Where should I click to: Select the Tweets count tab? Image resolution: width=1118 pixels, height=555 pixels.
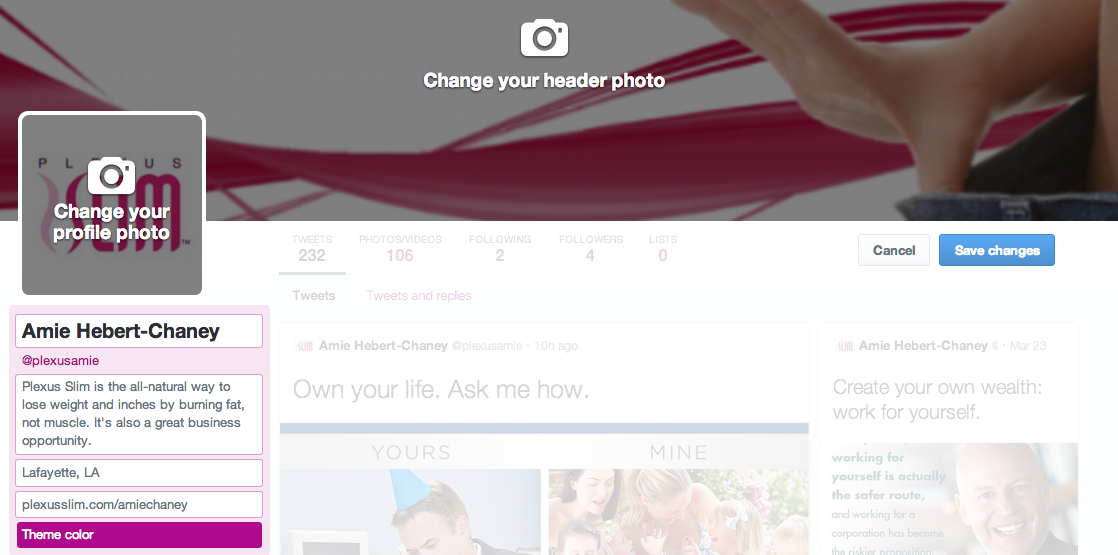tap(312, 249)
